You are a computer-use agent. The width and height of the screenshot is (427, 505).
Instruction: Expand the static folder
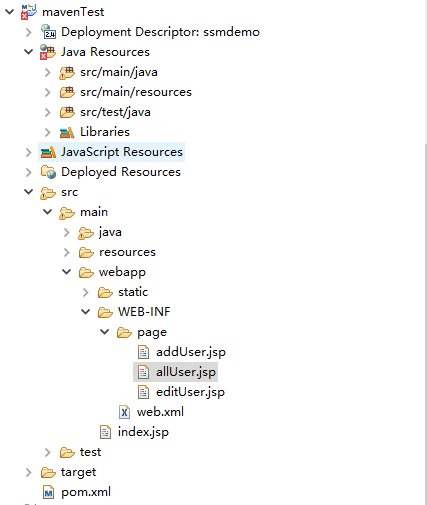[x=86, y=292]
